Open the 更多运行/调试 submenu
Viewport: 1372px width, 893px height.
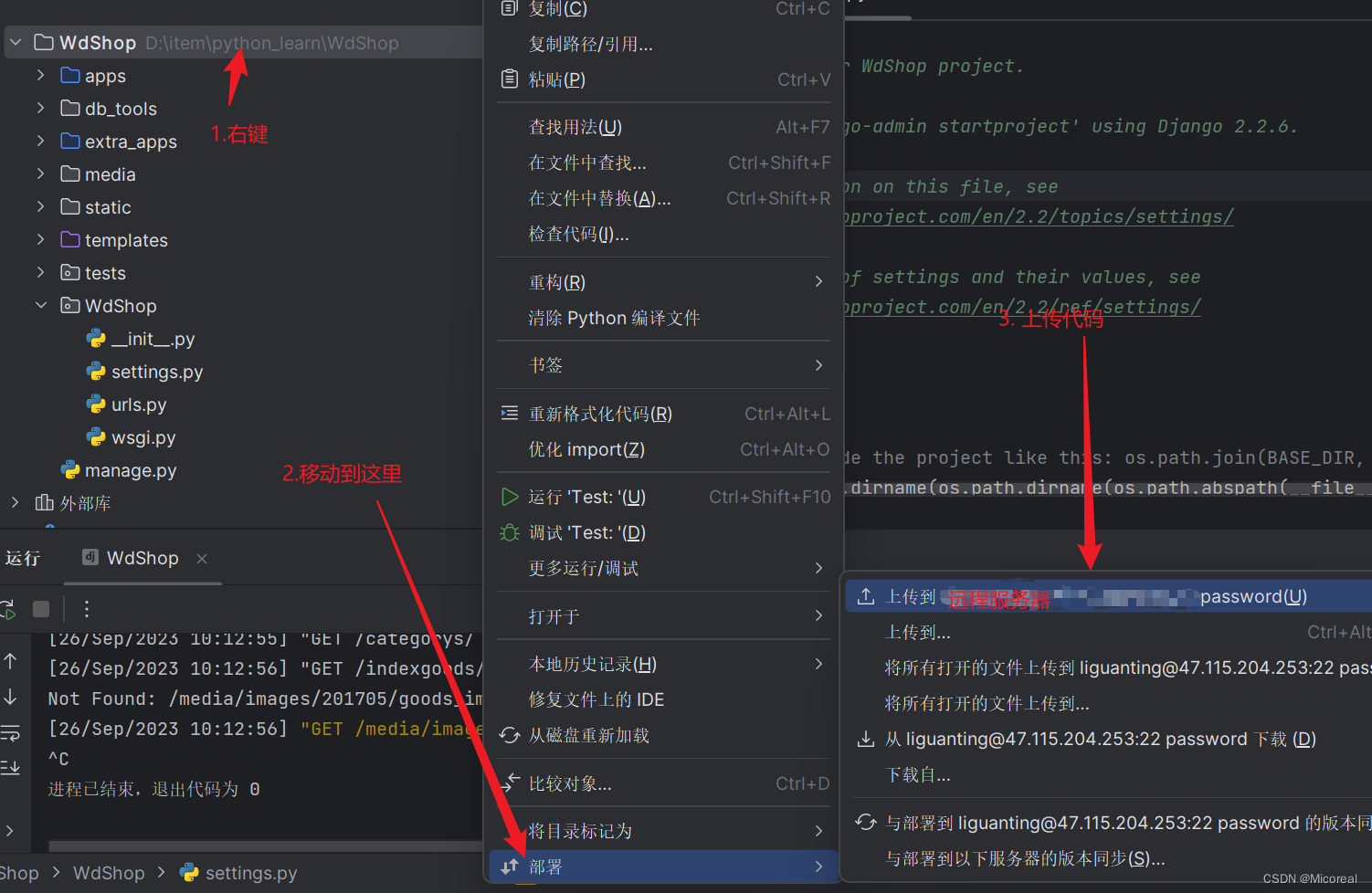click(663, 568)
